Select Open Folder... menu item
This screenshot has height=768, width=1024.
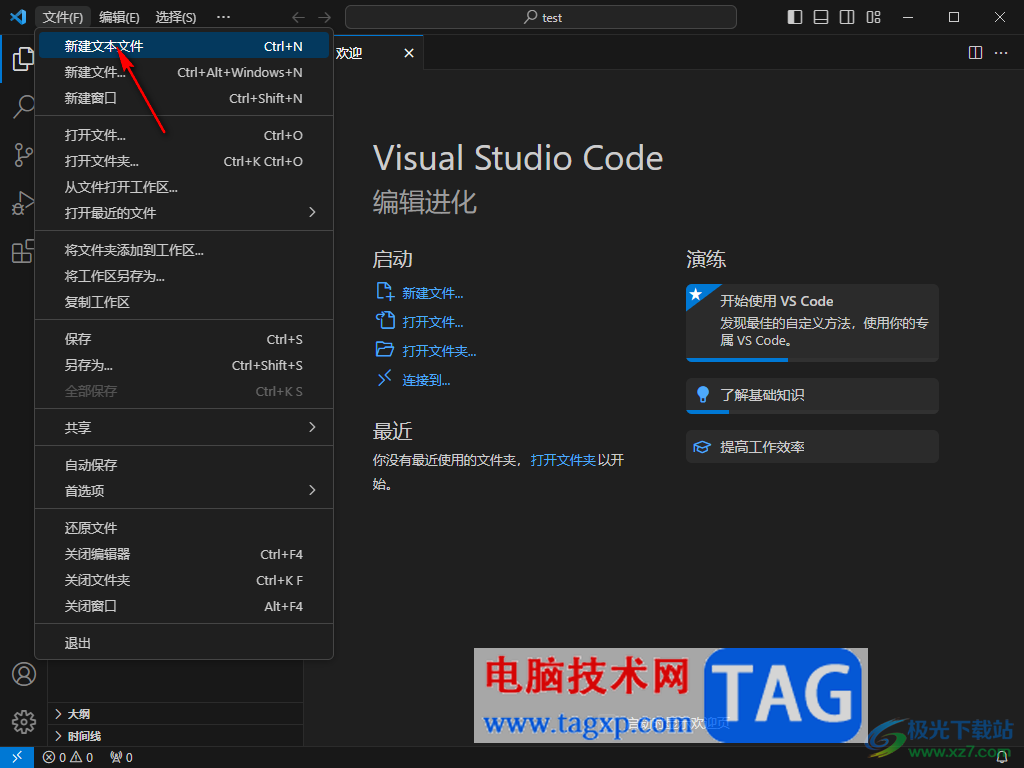pos(184,161)
